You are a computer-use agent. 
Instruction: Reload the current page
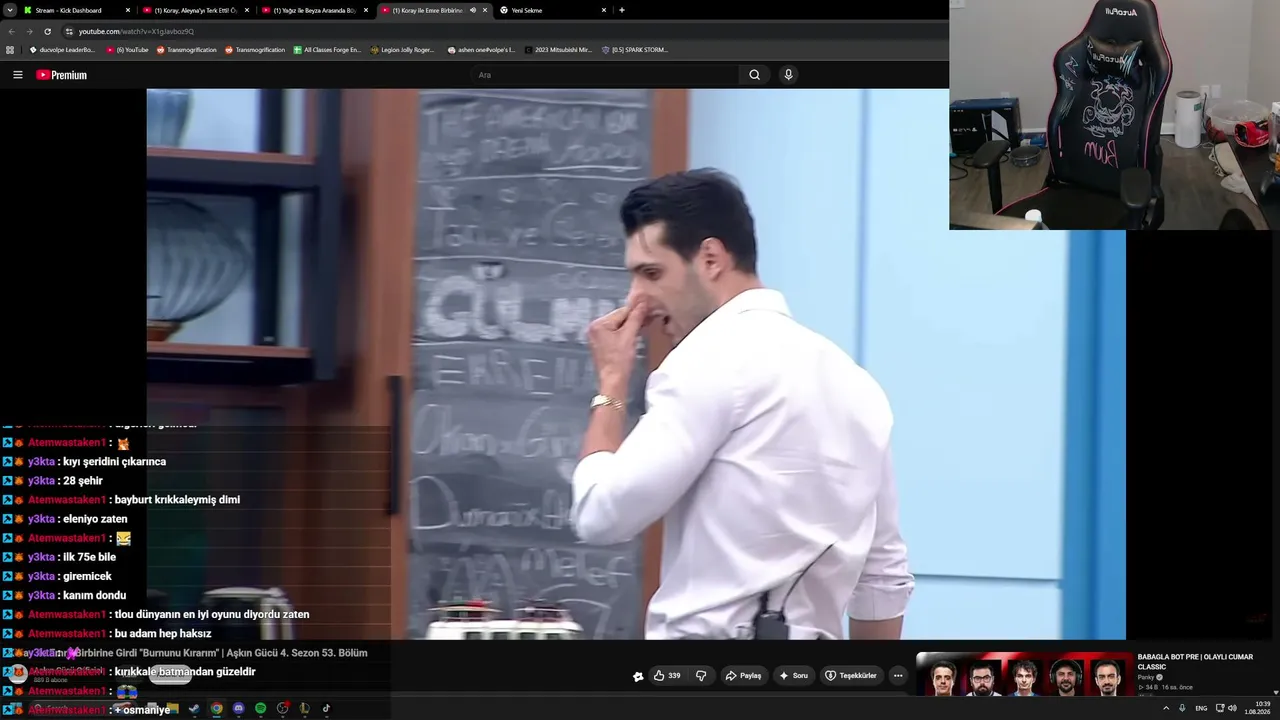point(47,31)
